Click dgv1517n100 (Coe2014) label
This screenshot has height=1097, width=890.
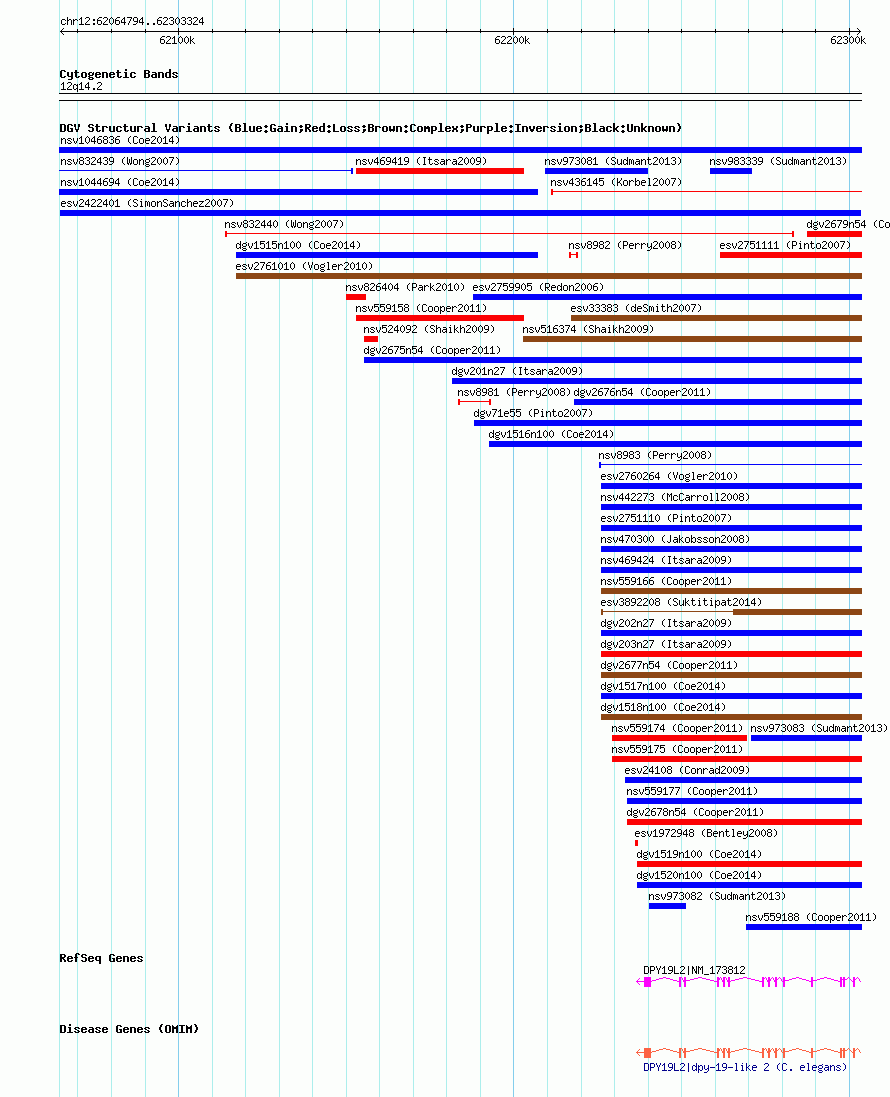663,686
